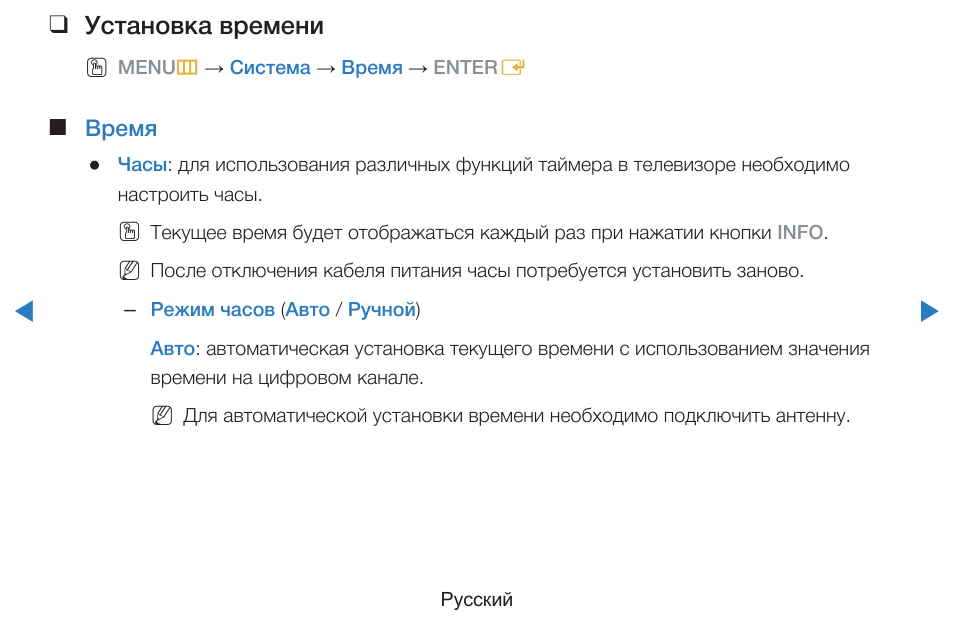The width and height of the screenshot is (954, 624).
Task: Open the 'Часы' link
Action: [x=142, y=165]
